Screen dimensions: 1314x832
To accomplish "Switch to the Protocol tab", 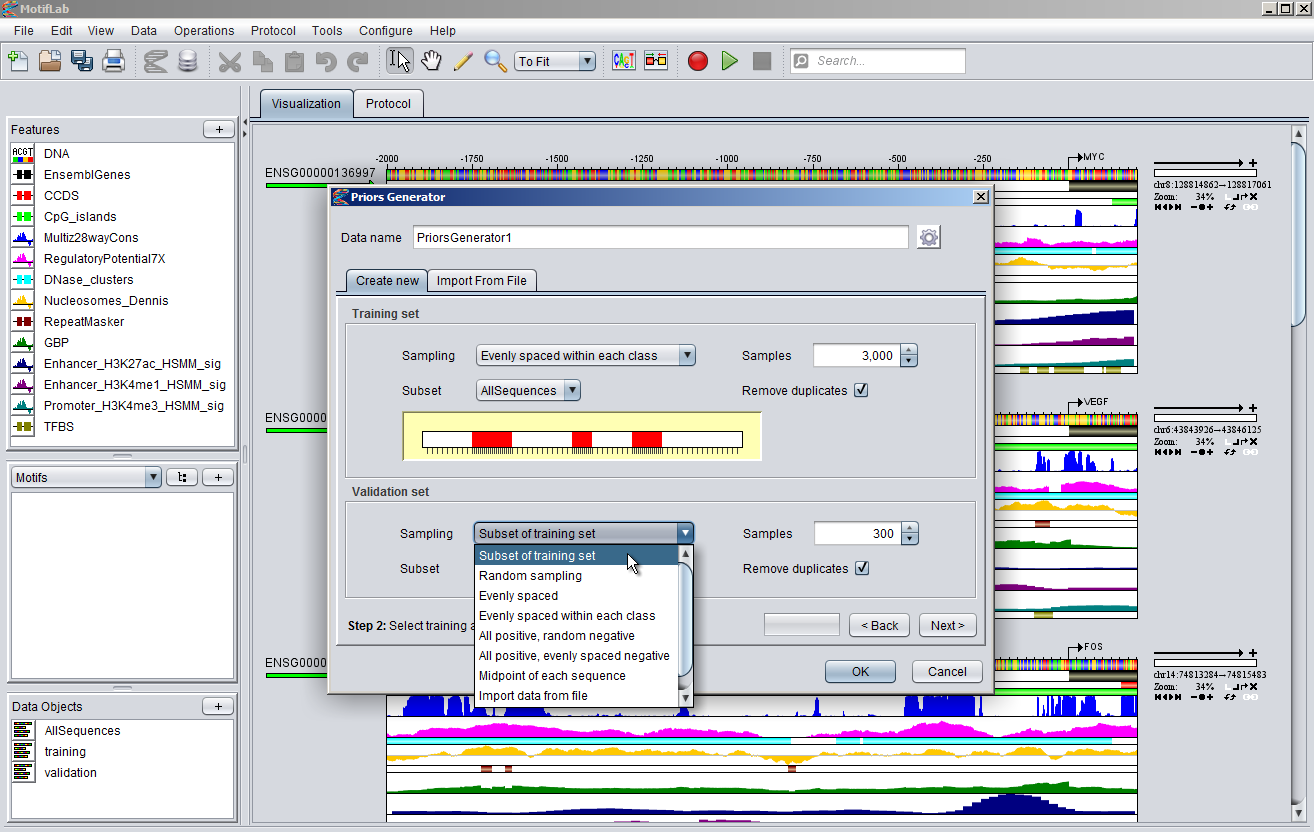I will click(388, 104).
